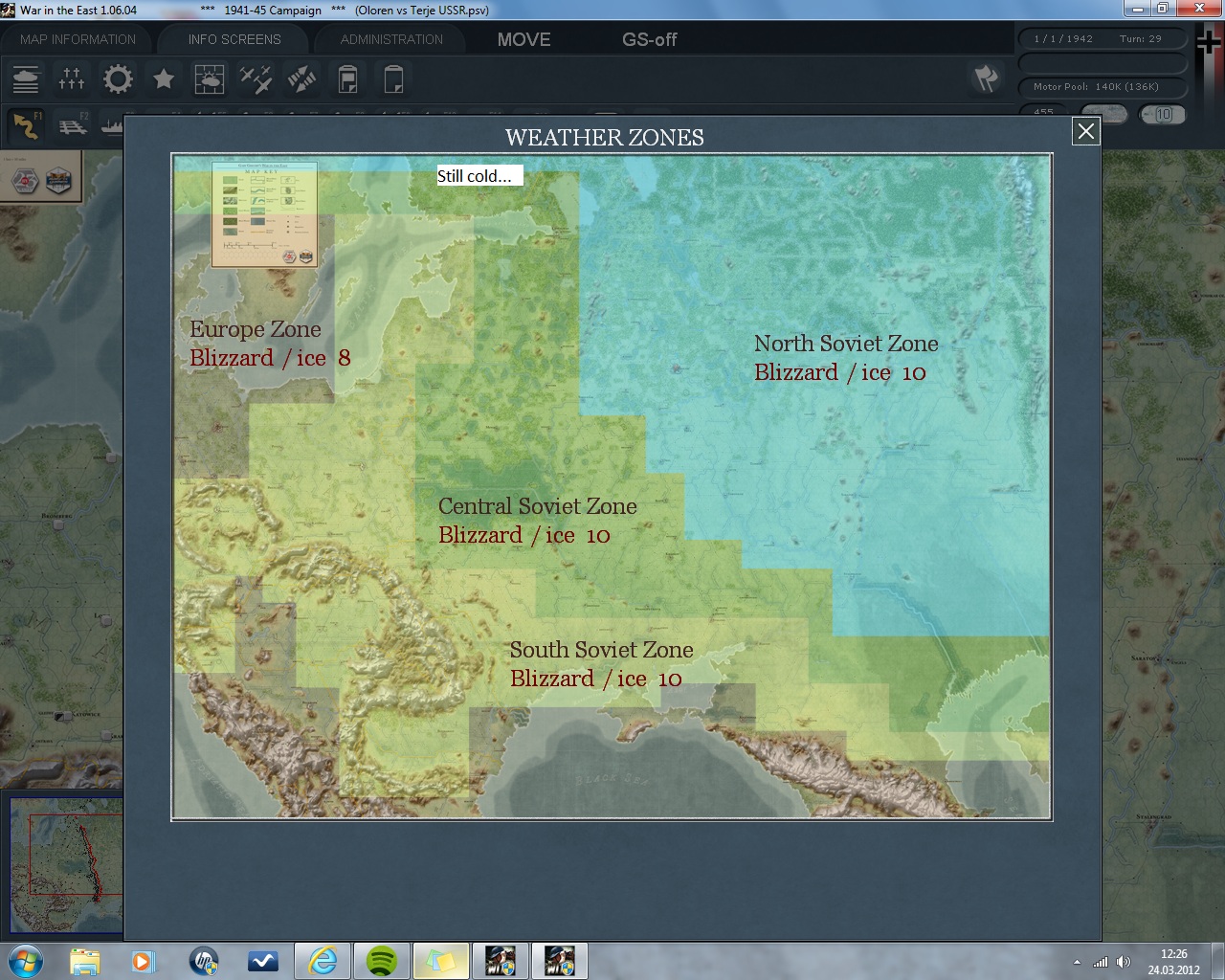Open Internet Explorer from the taskbar
This screenshot has height=980, width=1225.
tap(323, 960)
